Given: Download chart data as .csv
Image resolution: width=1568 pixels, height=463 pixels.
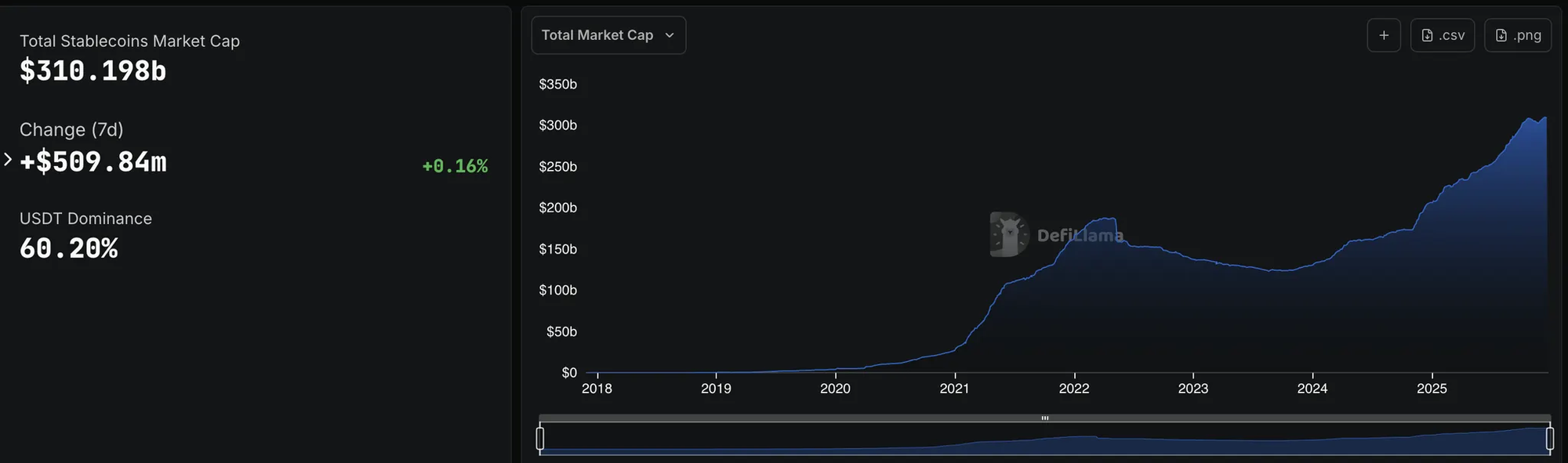Looking at the screenshot, I should pyautogui.click(x=1443, y=35).
